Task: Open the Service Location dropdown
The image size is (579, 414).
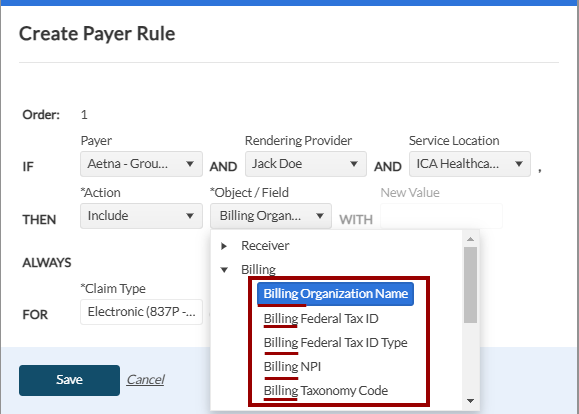Action: (470, 164)
